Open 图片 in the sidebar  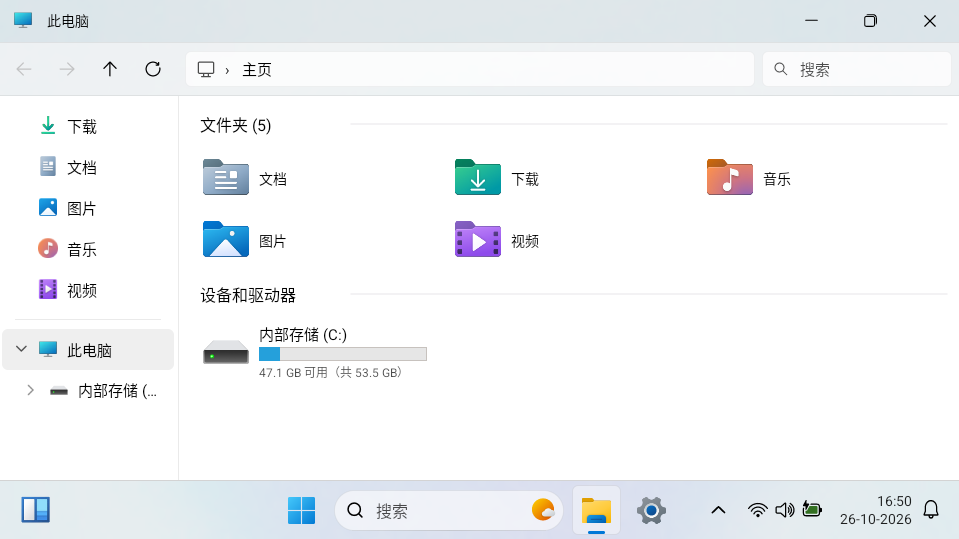[x=82, y=209]
